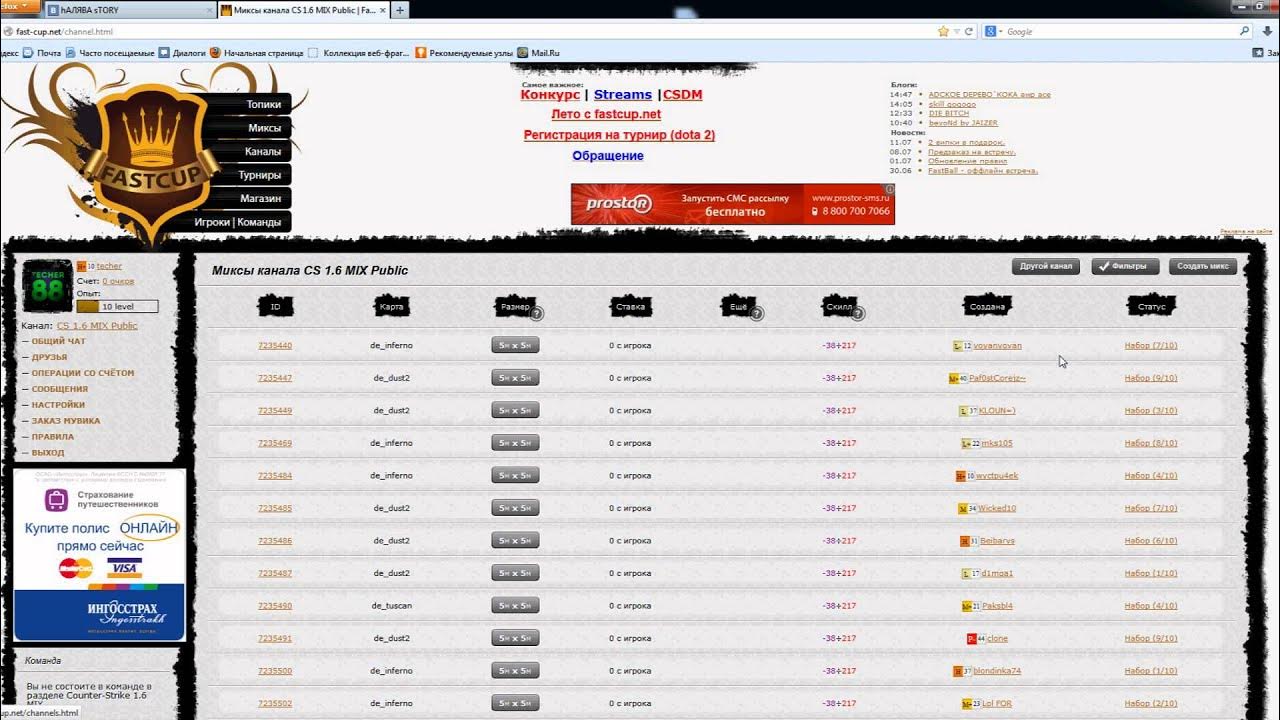Image resolution: width=1280 pixels, height=720 pixels.
Task: Open ОБЩИЙ ЧАТ in sidebar
Action: pyautogui.click(x=58, y=341)
